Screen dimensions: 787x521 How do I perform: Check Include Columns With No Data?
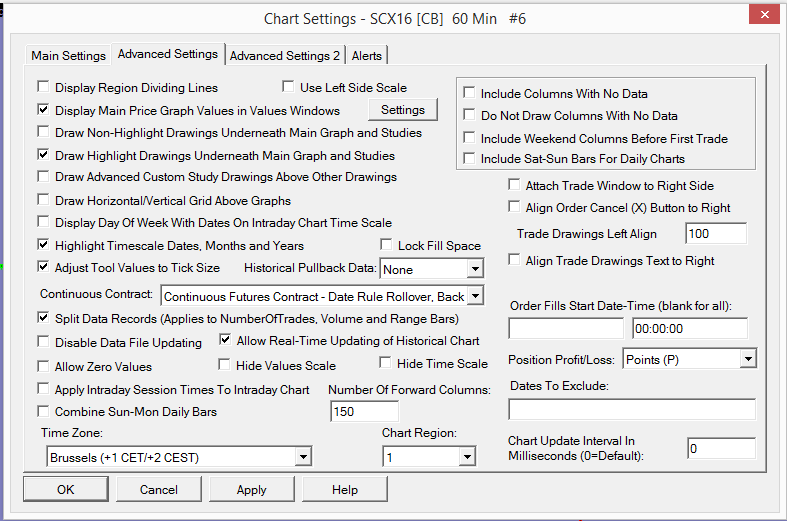(x=469, y=93)
